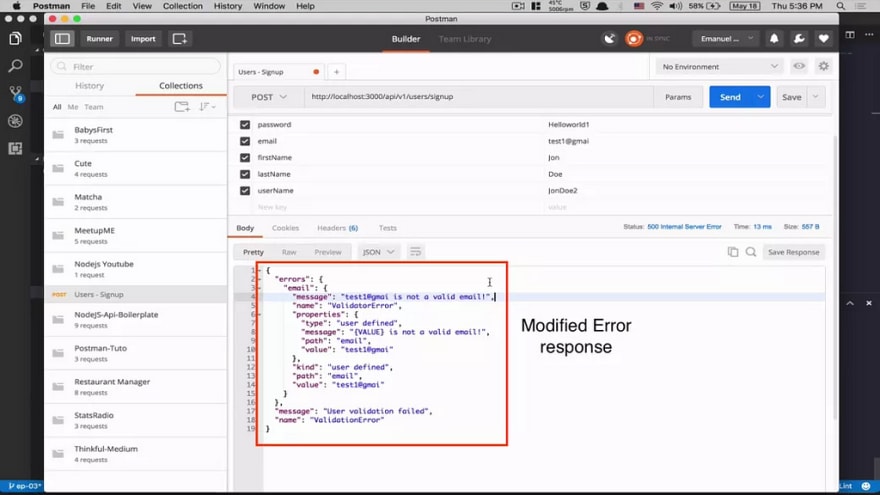Viewport: 880px width, 495px height.
Task: Open the History menu in menu bar
Action: coord(228,6)
